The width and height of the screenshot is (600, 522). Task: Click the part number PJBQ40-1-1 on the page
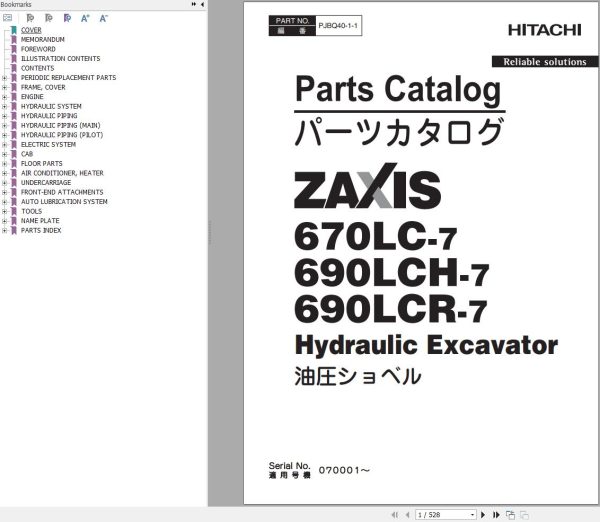tap(338, 26)
